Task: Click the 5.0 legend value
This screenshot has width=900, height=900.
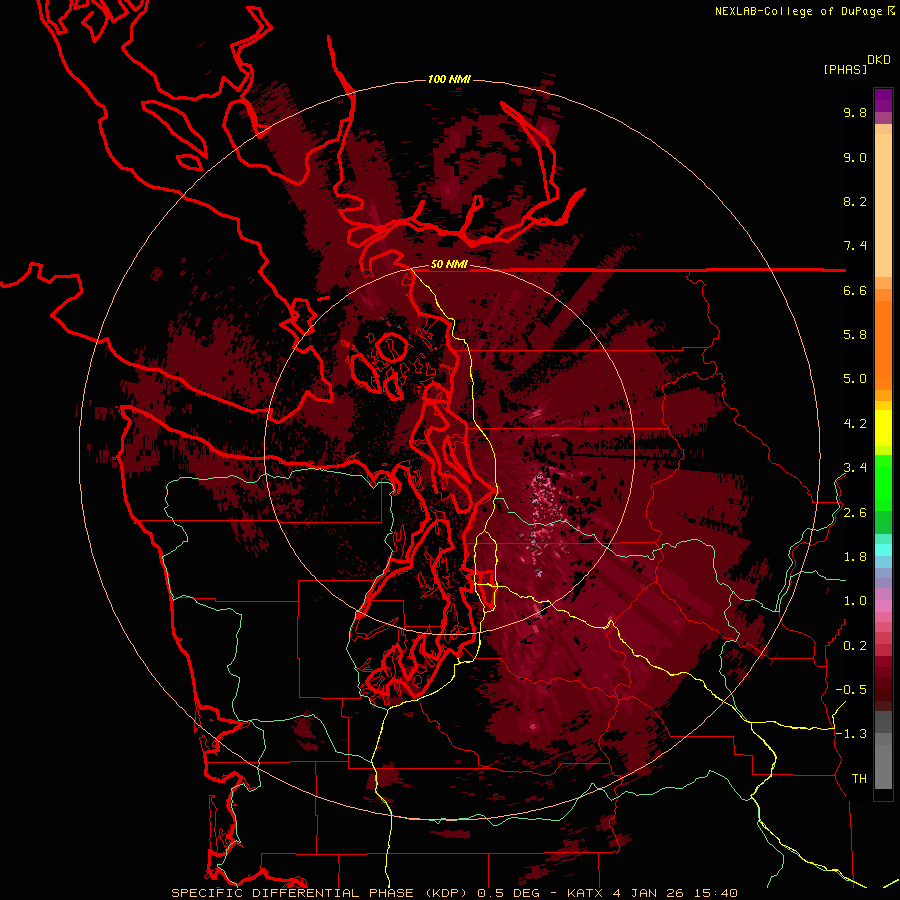Action: (x=855, y=379)
